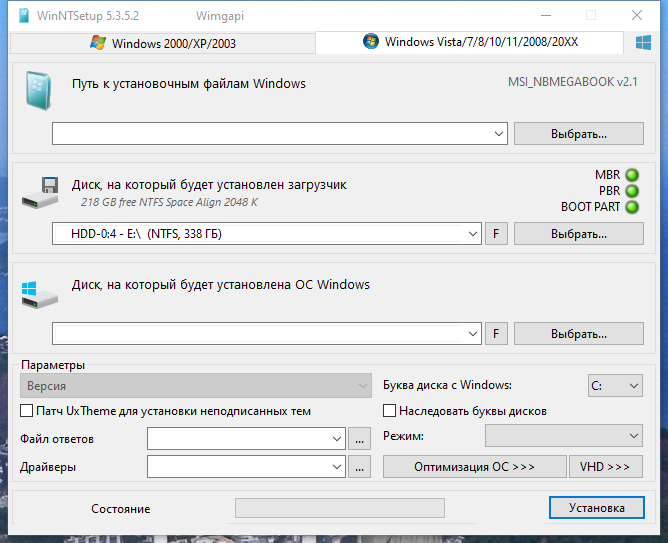668x543 pixels.
Task: Click Выбрать for Windows installation disk
Action: [x=579, y=333]
